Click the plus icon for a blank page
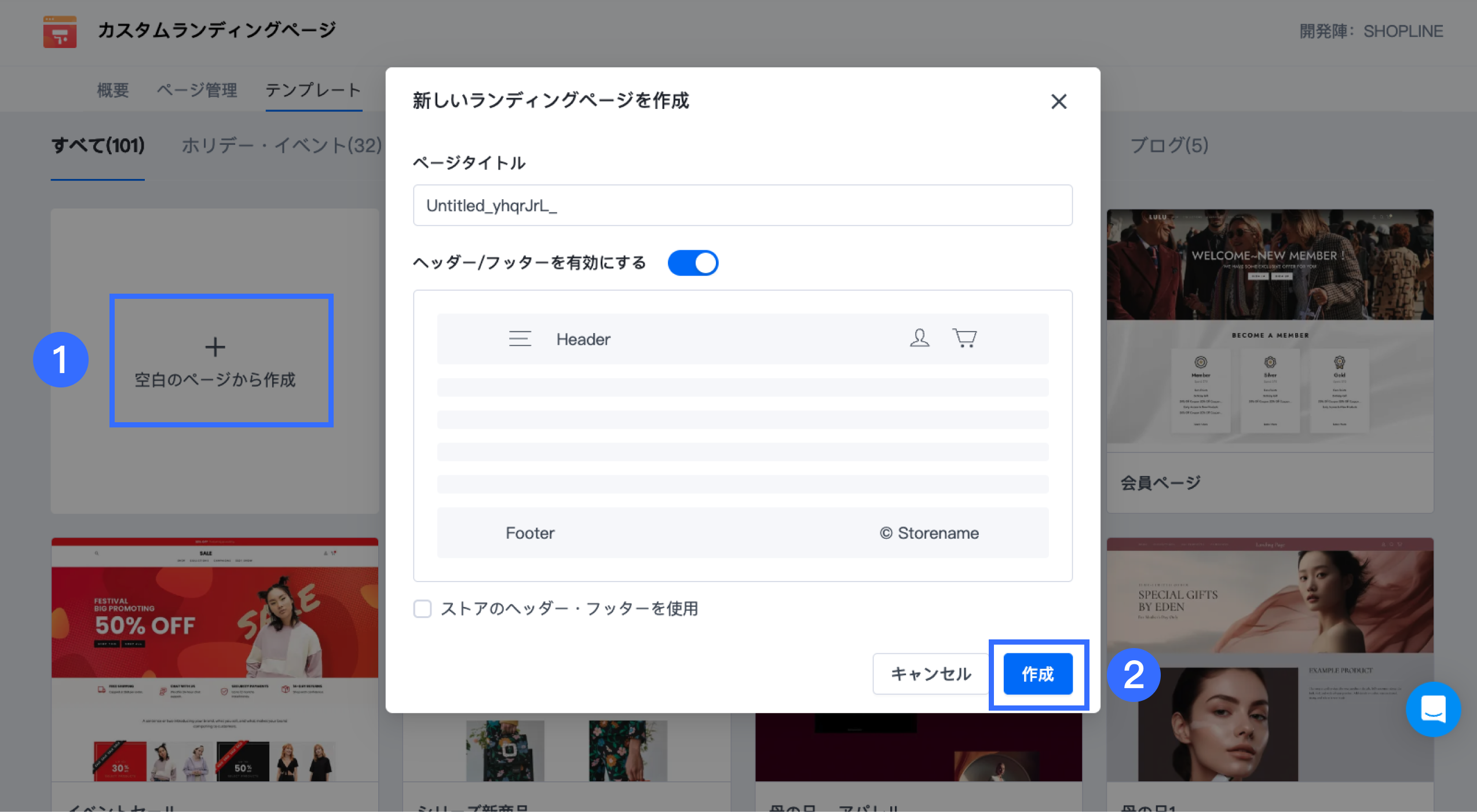1477x812 pixels. tap(215, 347)
